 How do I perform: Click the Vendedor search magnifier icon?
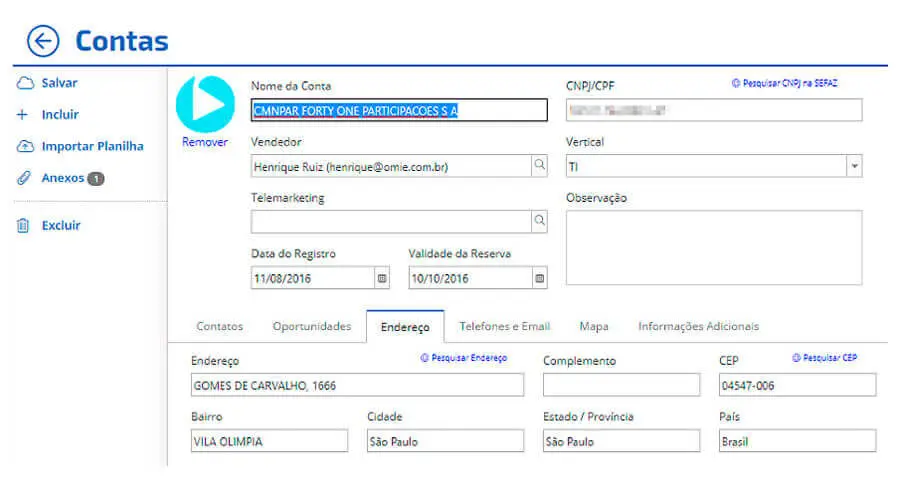tap(540, 165)
